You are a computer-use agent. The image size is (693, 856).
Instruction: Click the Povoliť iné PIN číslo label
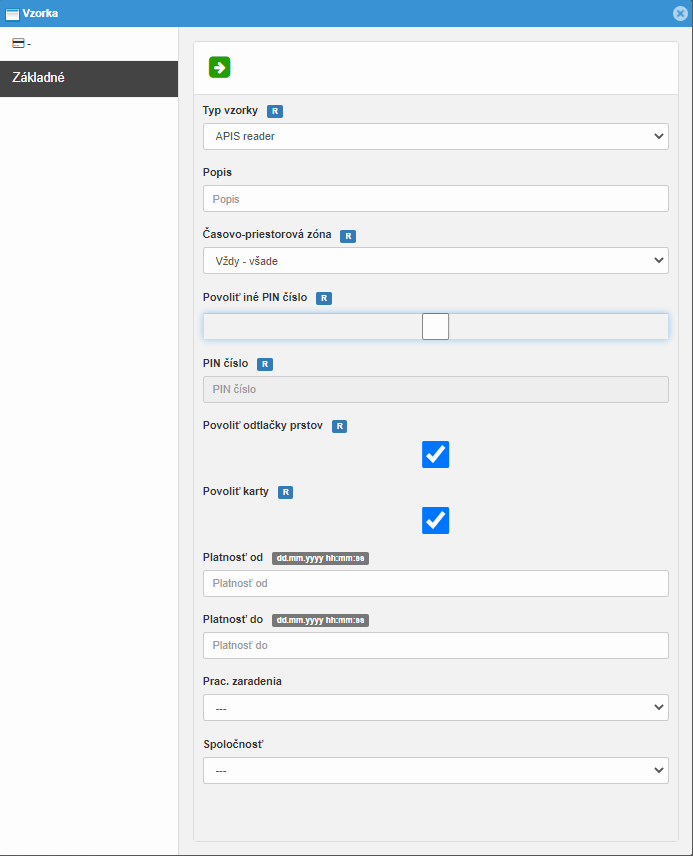[x=255, y=297]
